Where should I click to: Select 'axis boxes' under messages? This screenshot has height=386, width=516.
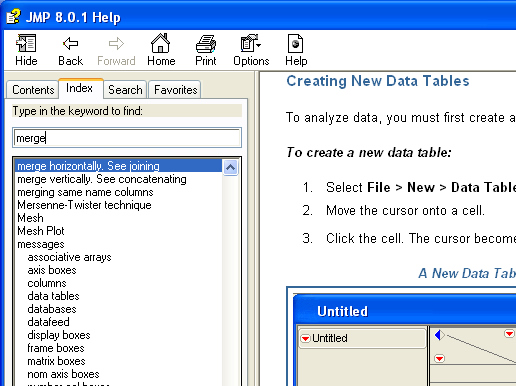[52, 270]
